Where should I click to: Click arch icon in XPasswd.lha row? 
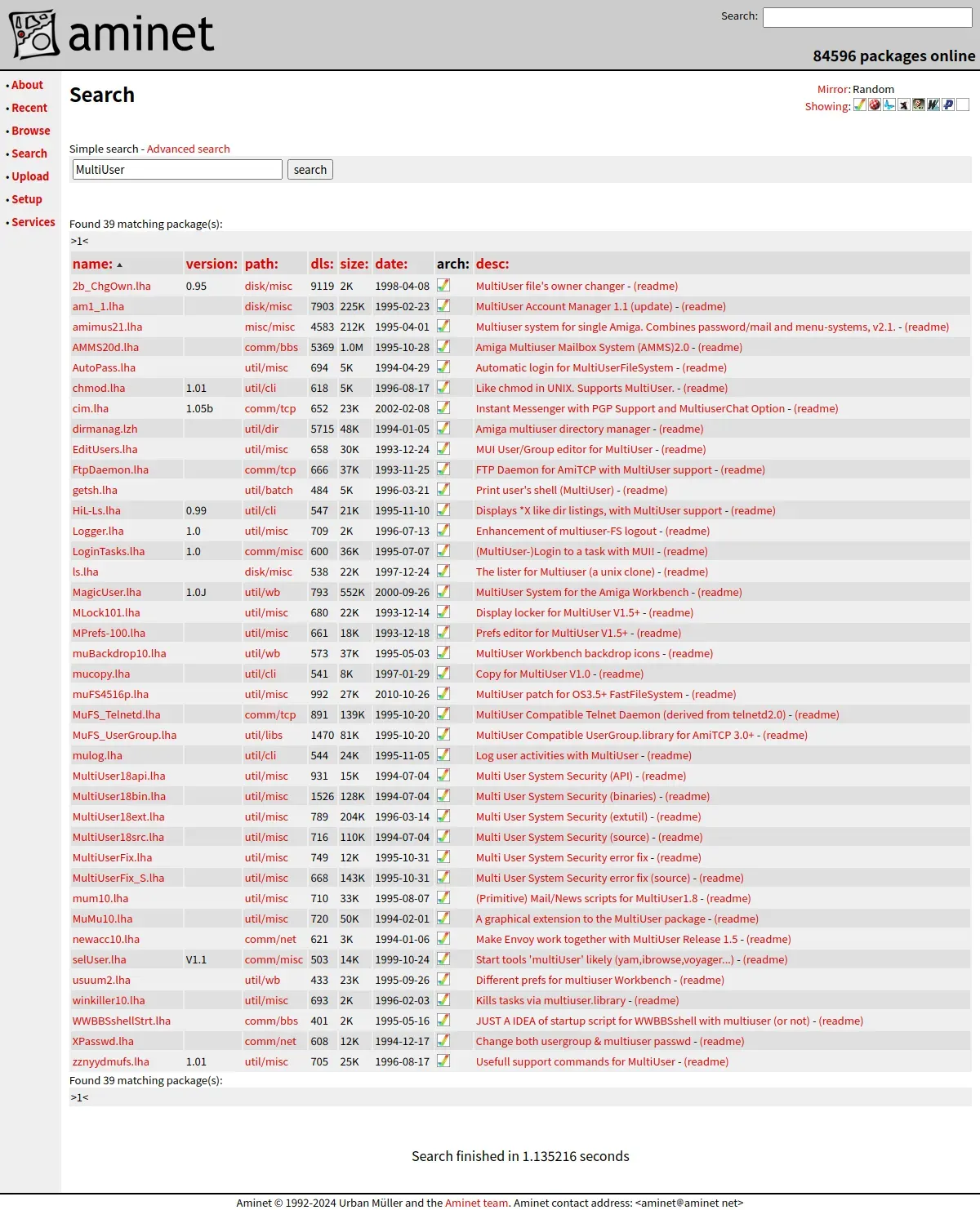[443, 1040]
